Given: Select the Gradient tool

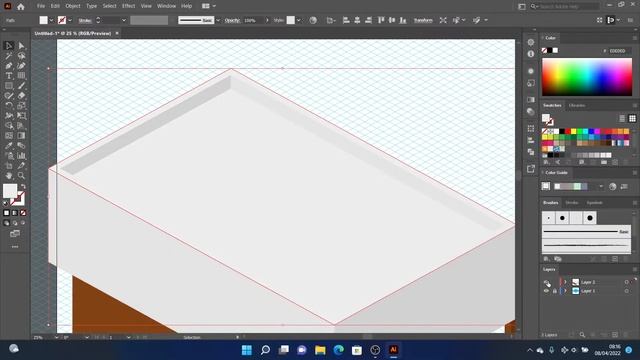Looking at the screenshot, I should coord(21,136).
